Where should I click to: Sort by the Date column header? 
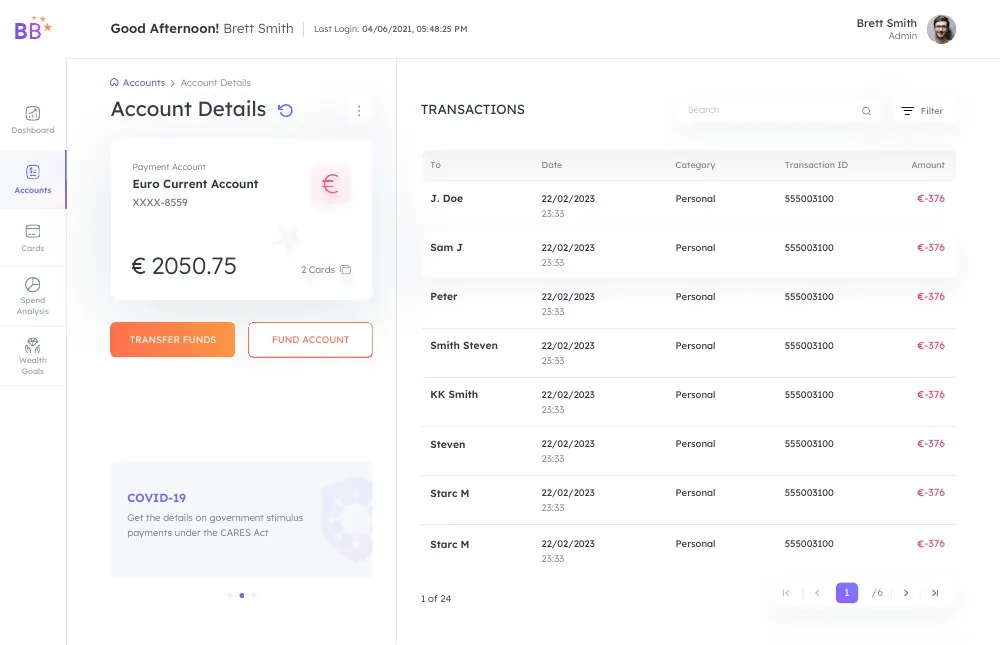pyautogui.click(x=552, y=165)
